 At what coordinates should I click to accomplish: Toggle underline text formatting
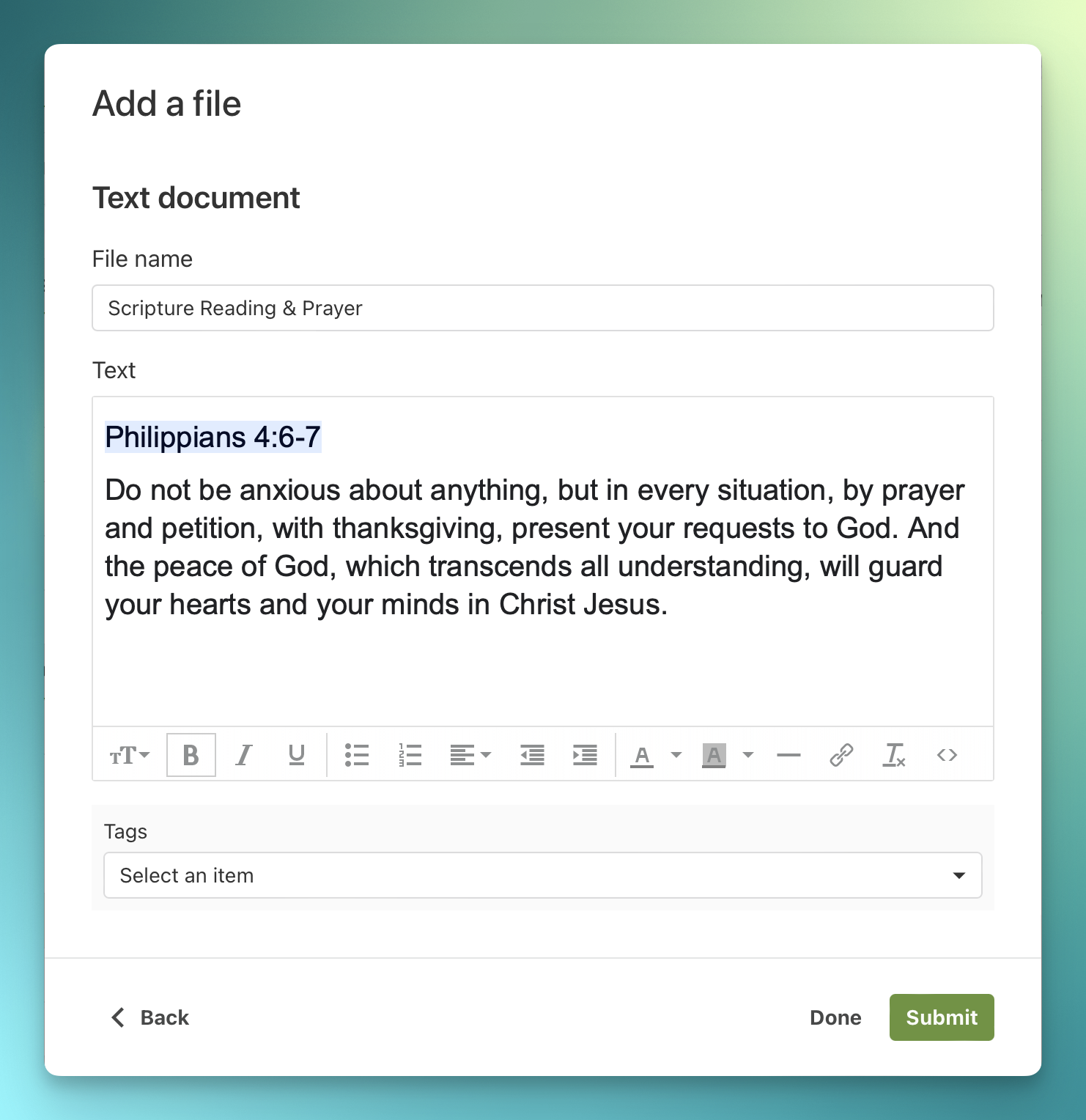pyautogui.click(x=296, y=755)
